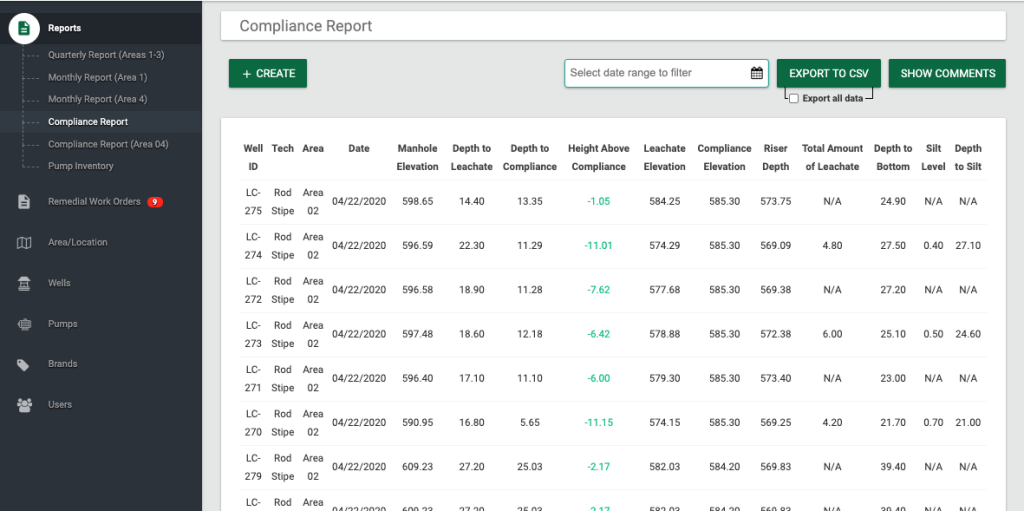Open Quarterly Report (Areas 1-3)
The image size is (1024, 511).
106,55
